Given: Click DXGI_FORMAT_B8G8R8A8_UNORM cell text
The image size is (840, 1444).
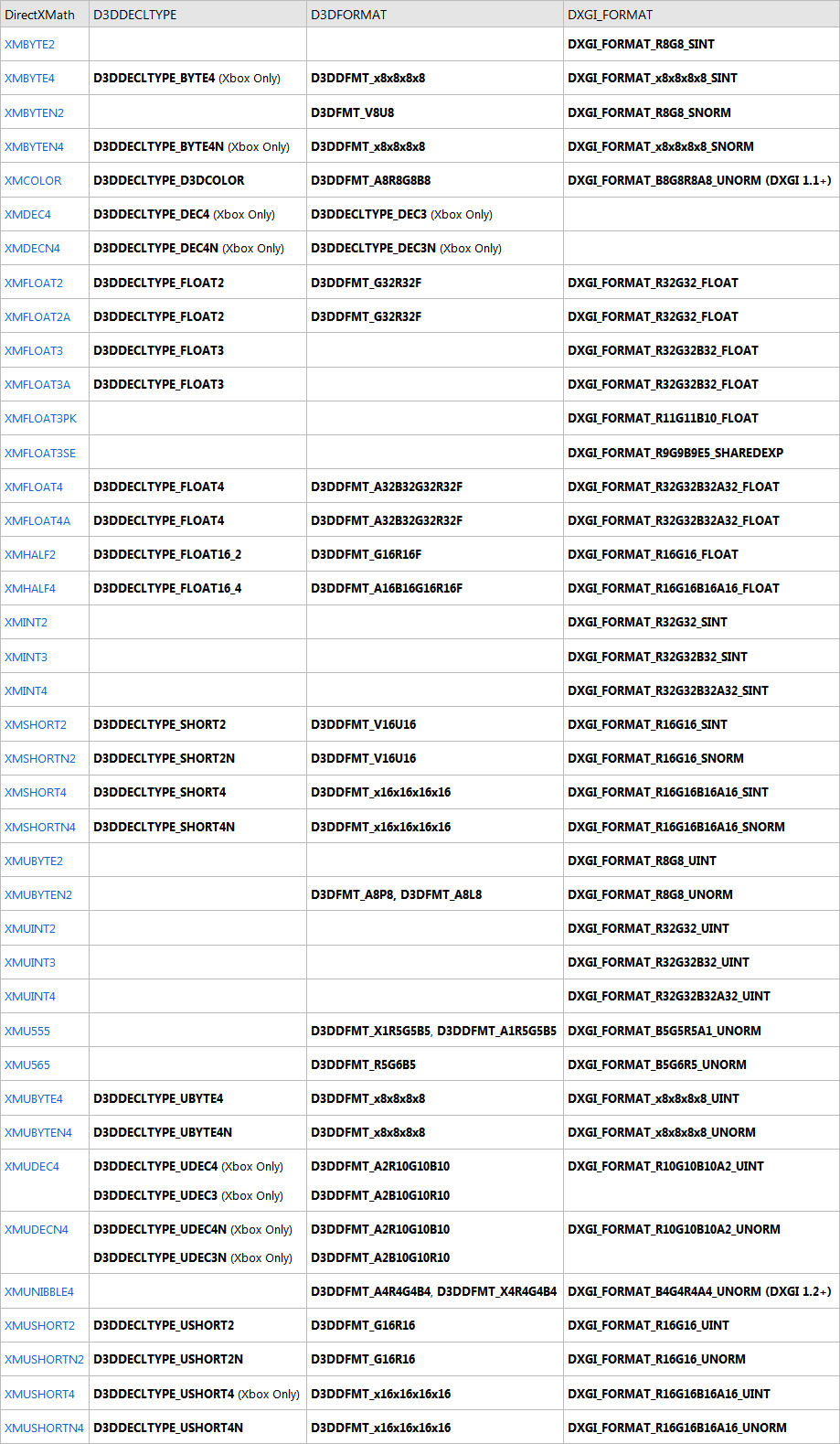Looking at the screenshot, I should click(699, 180).
